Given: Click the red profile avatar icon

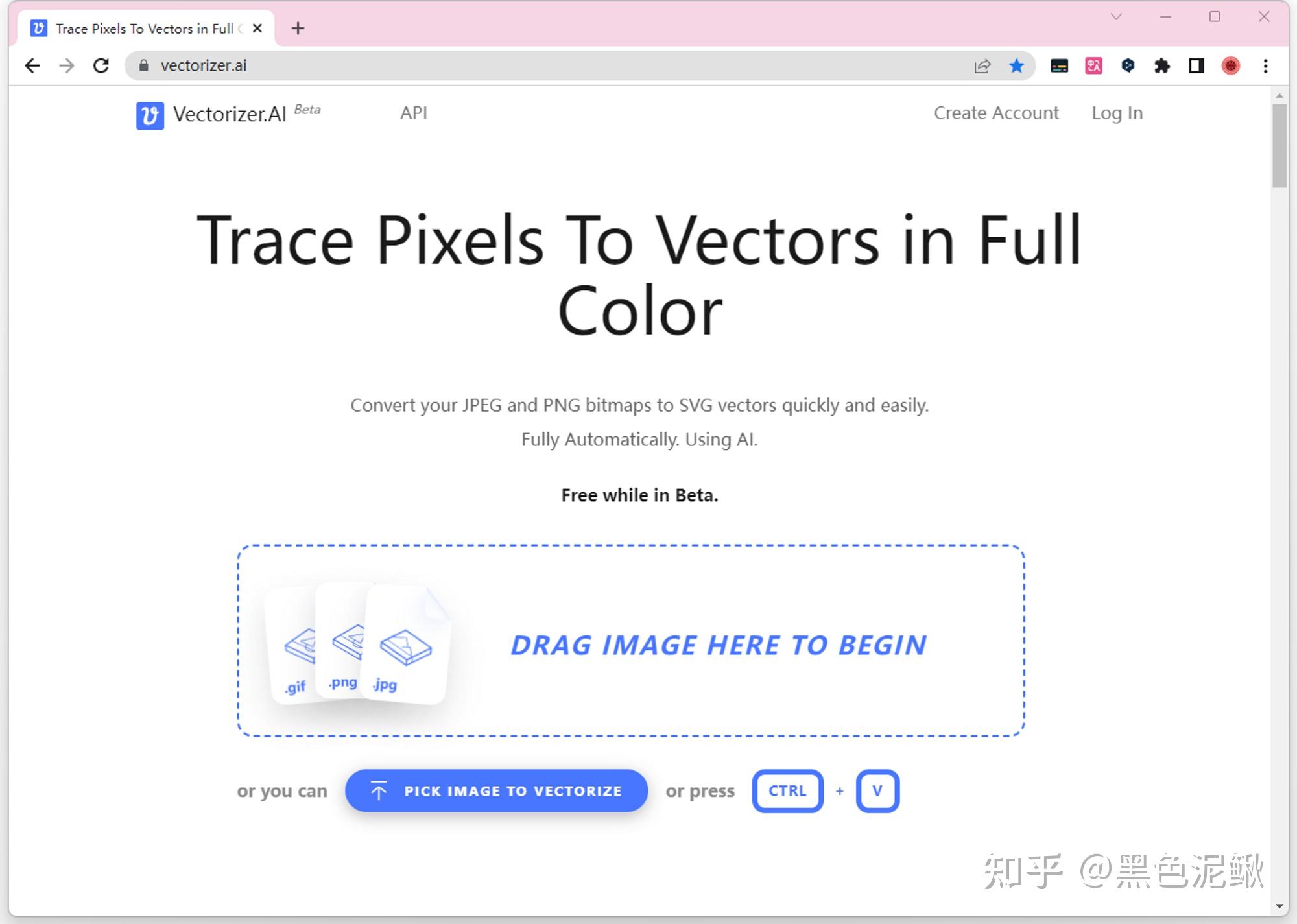Looking at the screenshot, I should tap(1231, 65).
